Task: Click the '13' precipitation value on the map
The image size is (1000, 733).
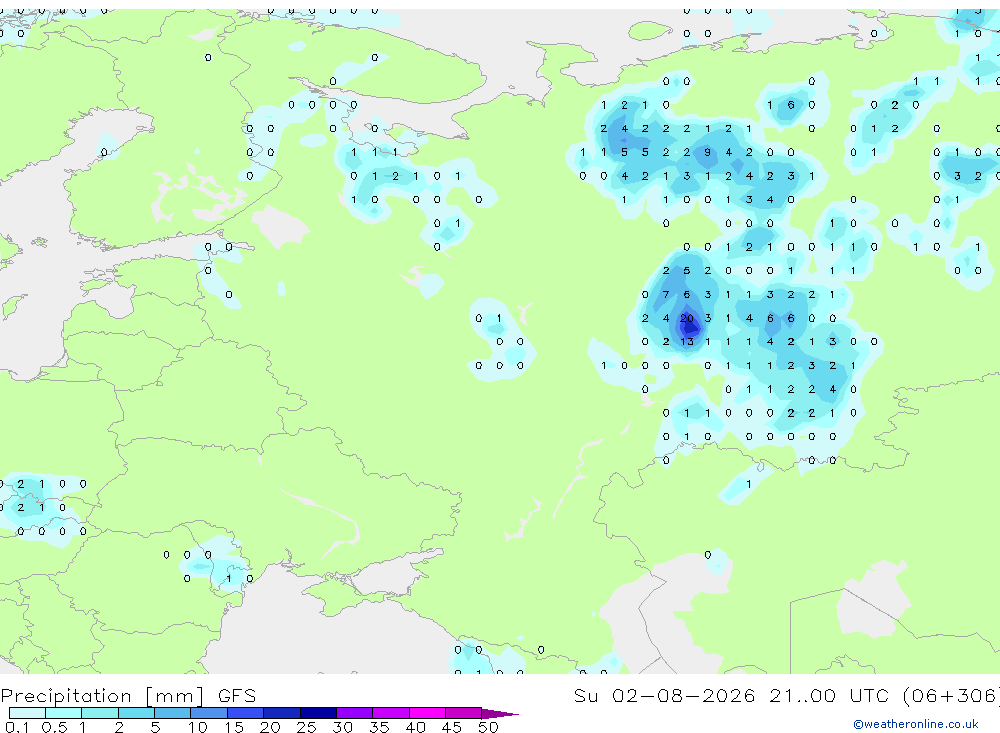Action: [x=686, y=342]
